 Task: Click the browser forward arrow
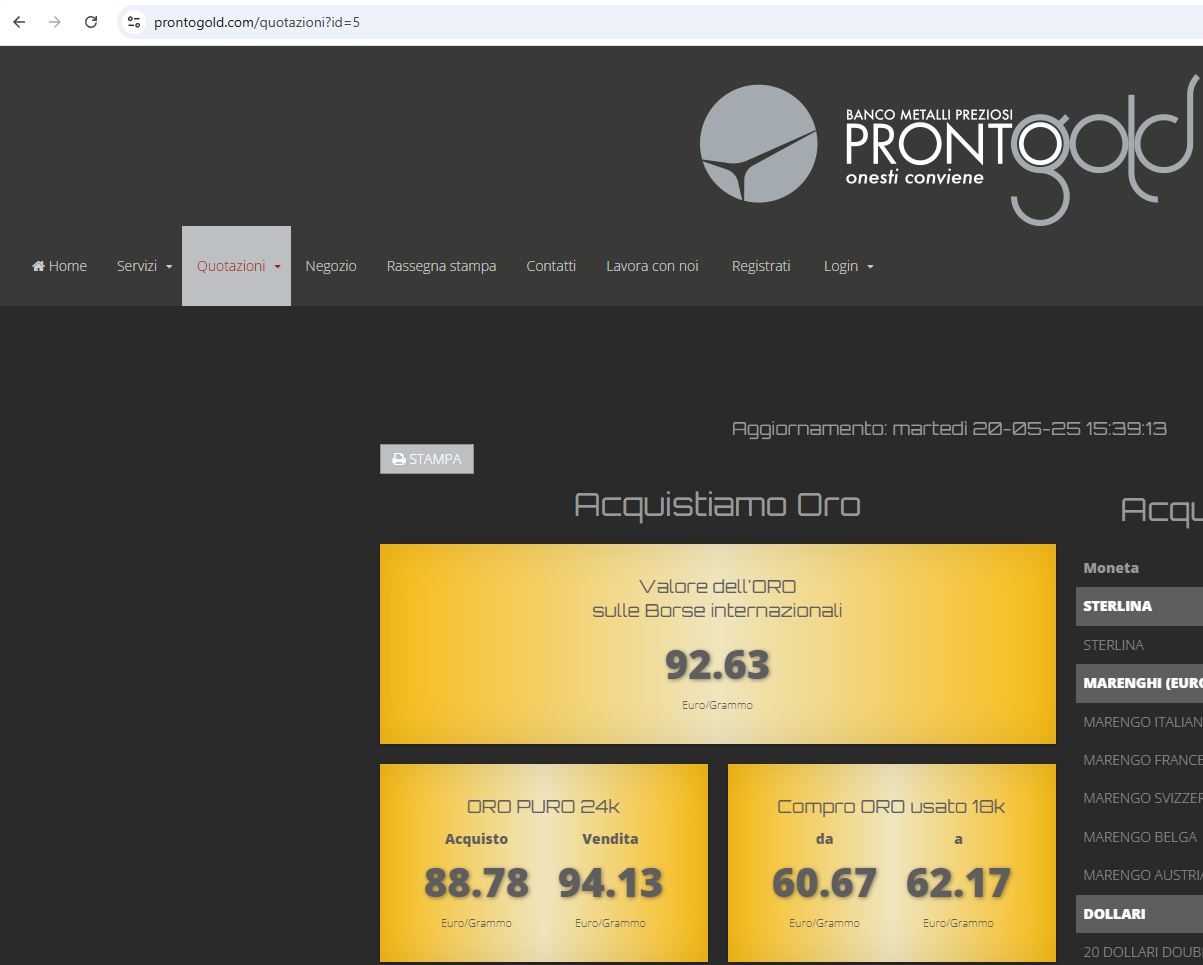pyautogui.click(x=55, y=22)
